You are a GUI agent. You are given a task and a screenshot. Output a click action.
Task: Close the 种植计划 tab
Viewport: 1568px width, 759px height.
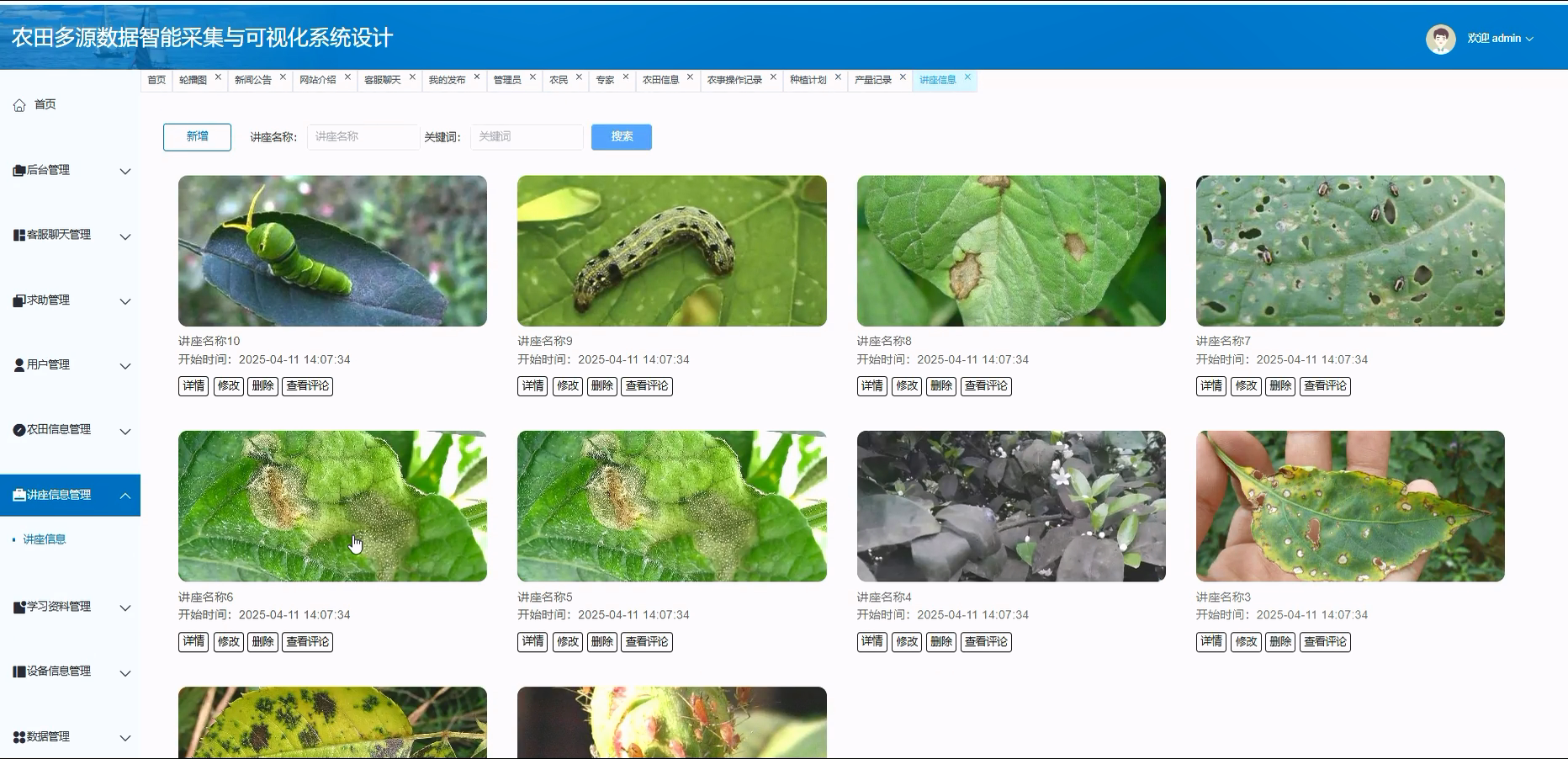(x=838, y=77)
